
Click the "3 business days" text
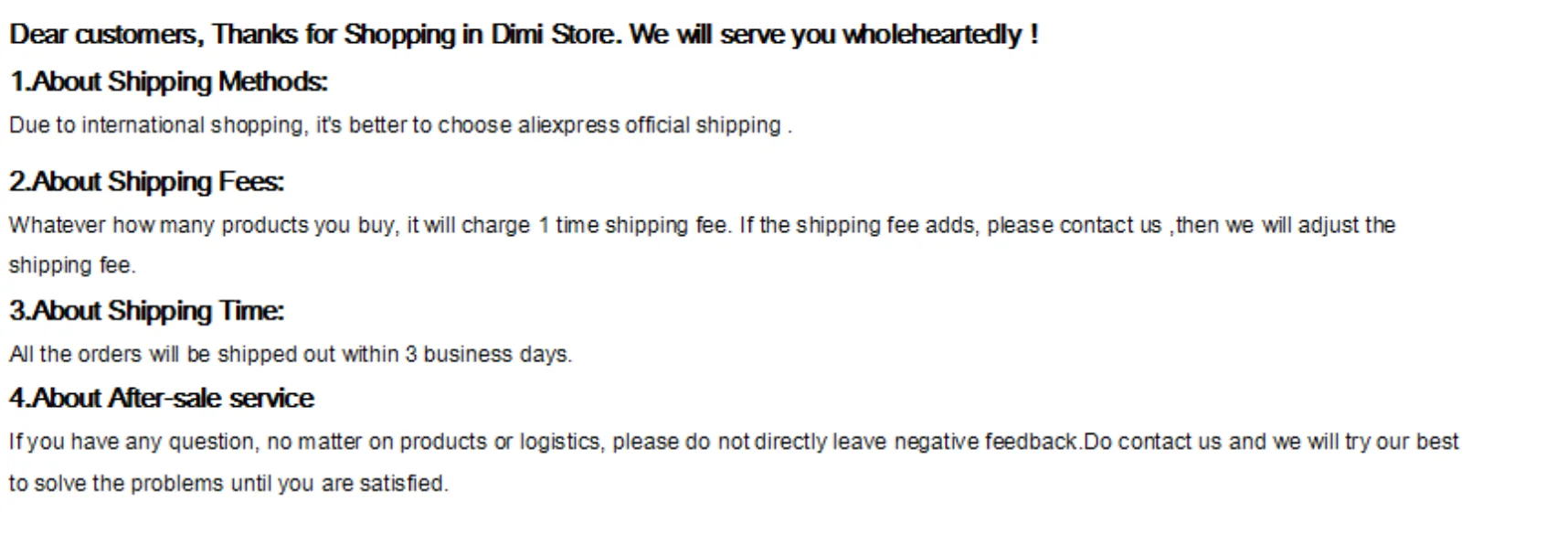tap(488, 354)
